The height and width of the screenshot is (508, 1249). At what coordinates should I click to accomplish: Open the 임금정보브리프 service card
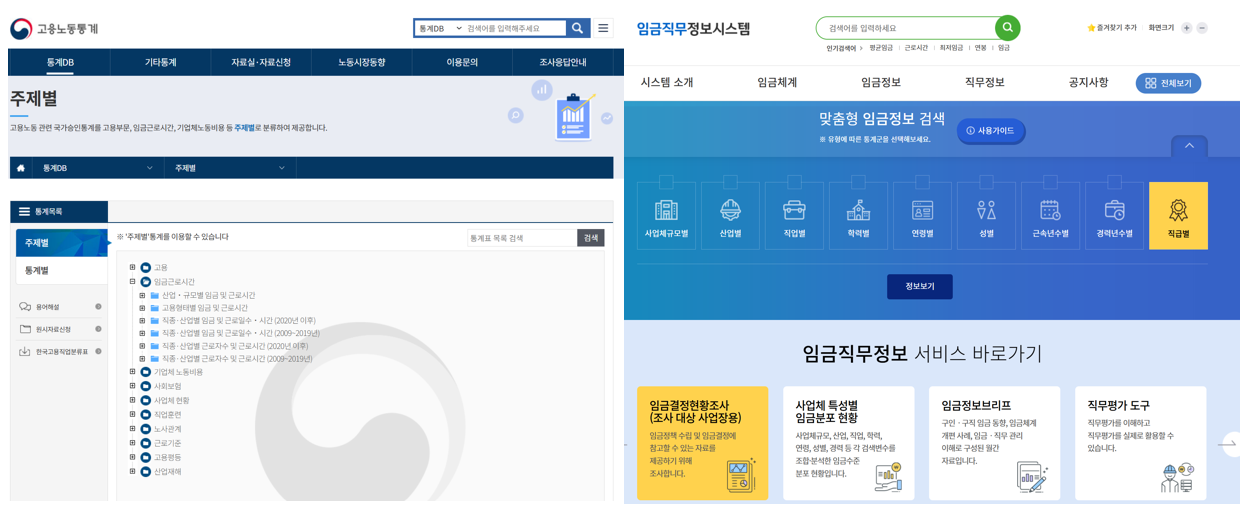point(994,443)
